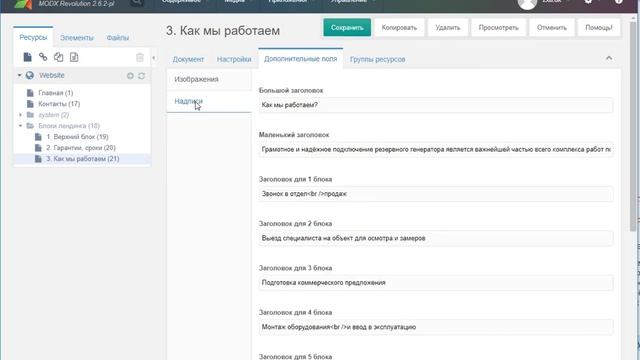Click the 'Большой заголовок' field label

point(291,90)
